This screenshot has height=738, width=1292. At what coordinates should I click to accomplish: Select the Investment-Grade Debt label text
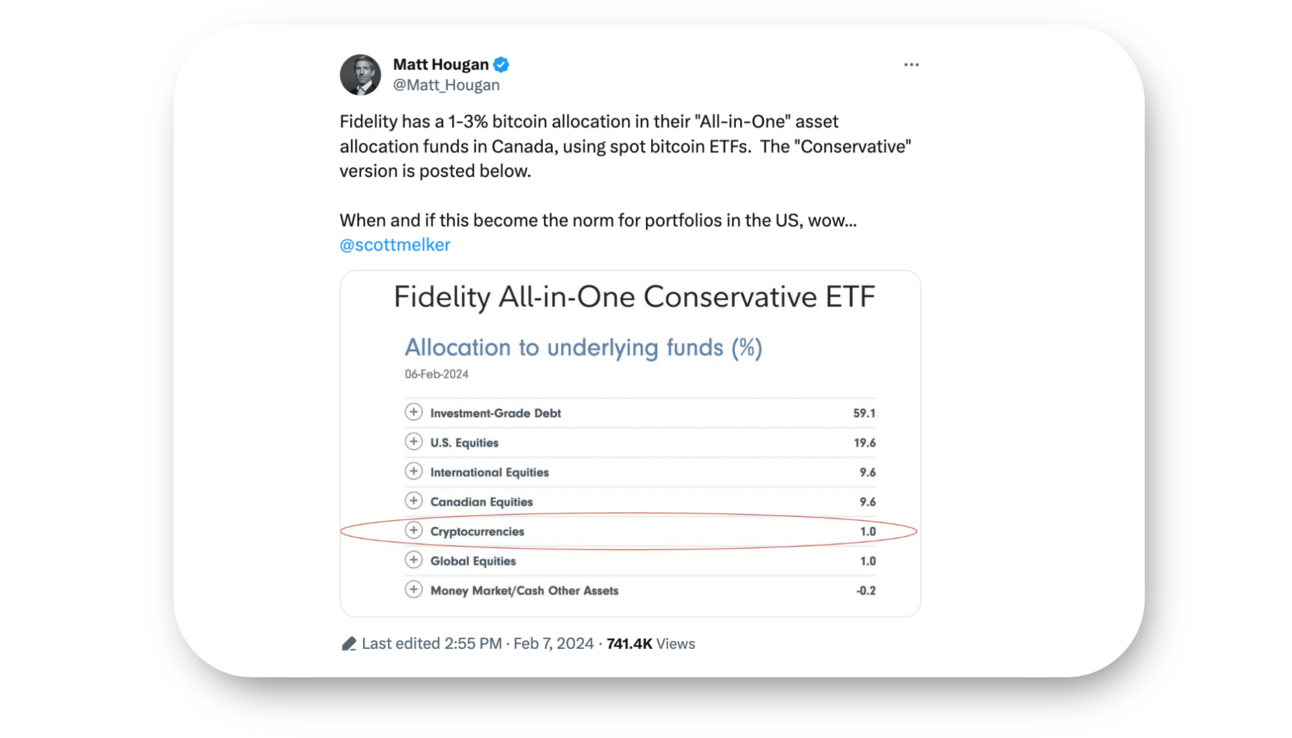[x=495, y=413]
